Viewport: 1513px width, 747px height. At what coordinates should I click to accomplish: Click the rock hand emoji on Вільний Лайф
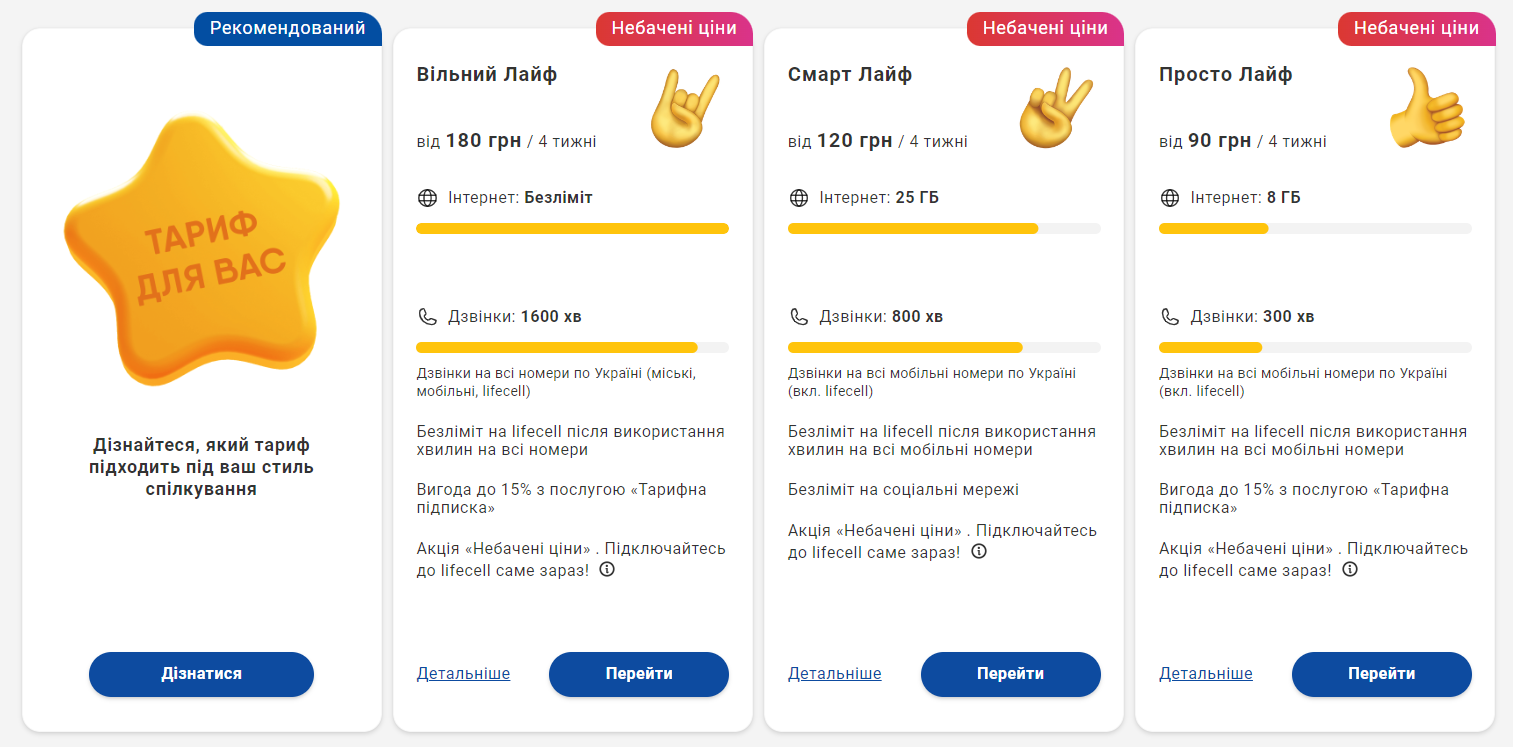[x=685, y=109]
